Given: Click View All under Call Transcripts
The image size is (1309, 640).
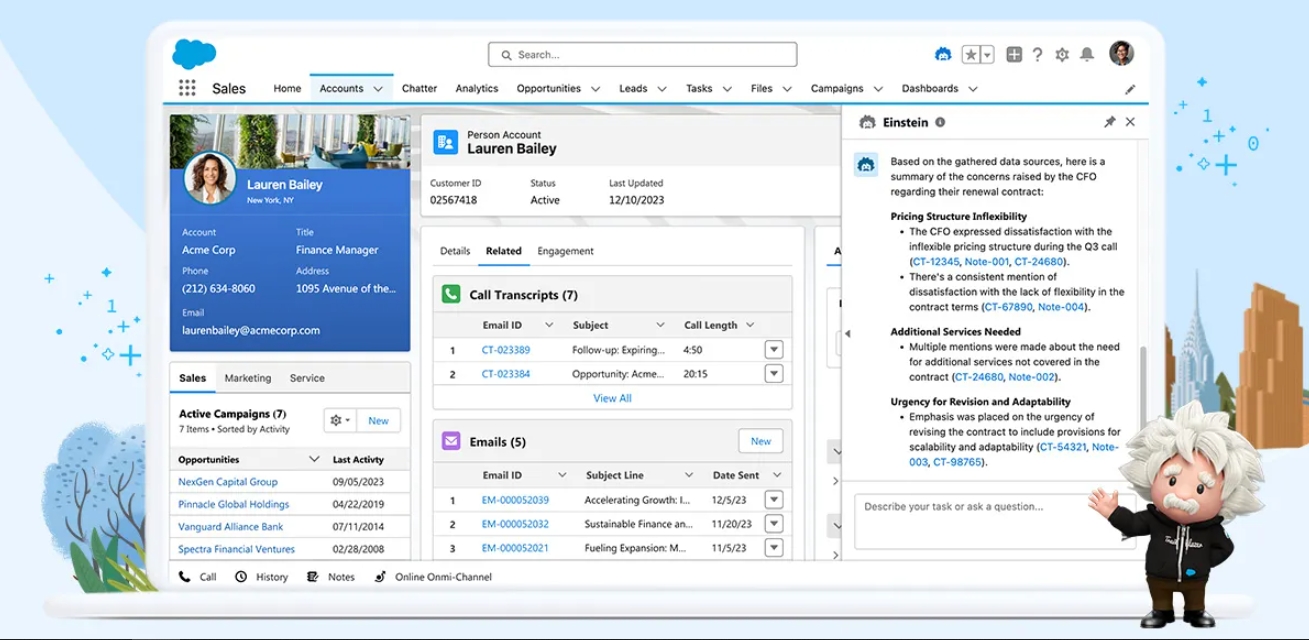Looking at the screenshot, I should click(612, 398).
